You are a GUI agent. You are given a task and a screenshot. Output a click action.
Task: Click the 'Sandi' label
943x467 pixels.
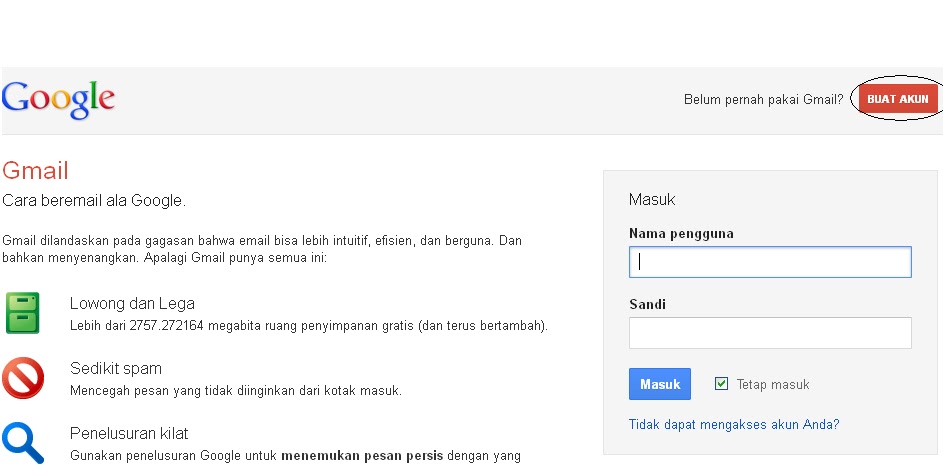[x=647, y=304]
